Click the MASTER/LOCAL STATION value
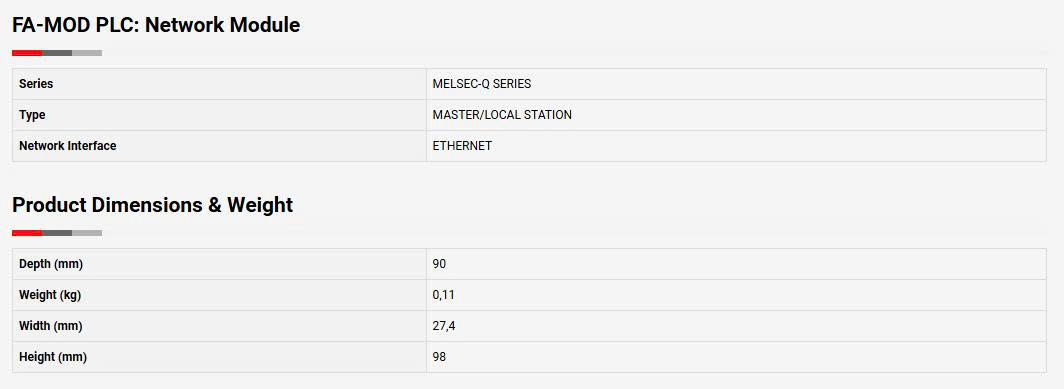This screenshot has height=389, width=1064. point(502,115)
